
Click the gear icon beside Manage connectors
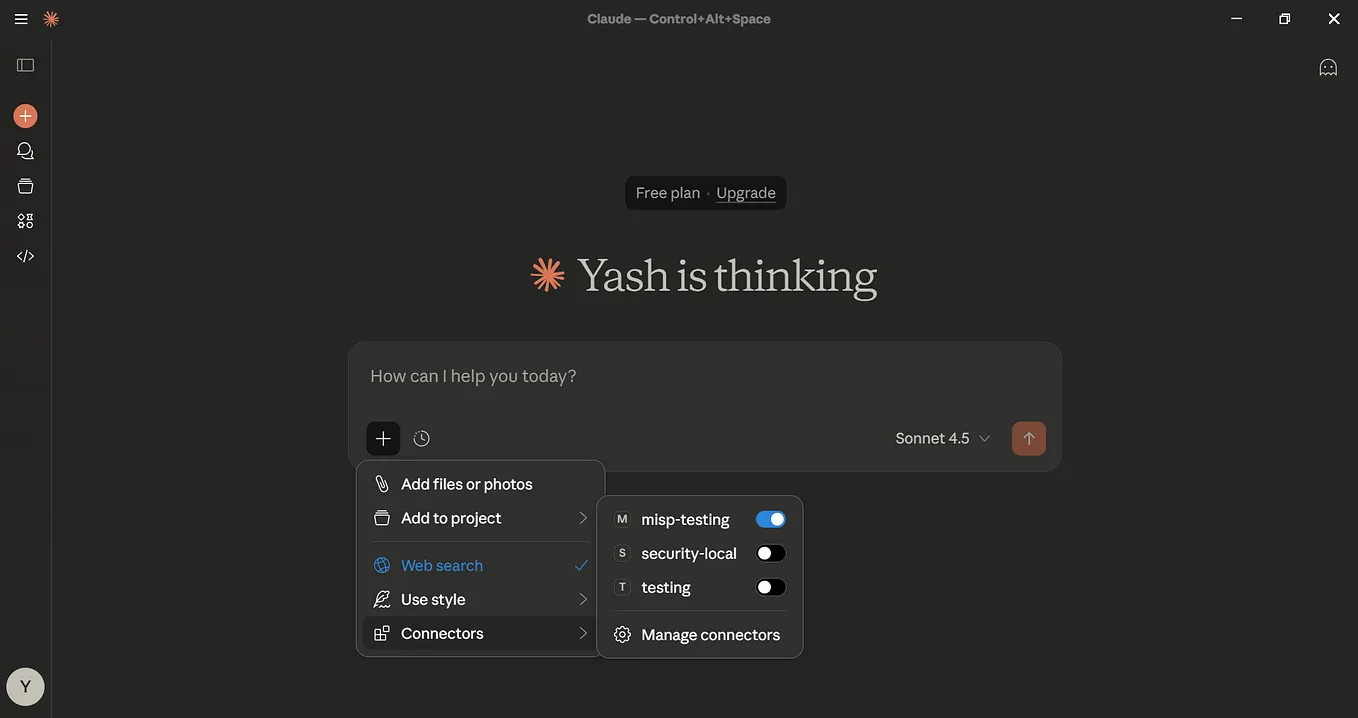(x=622, y=635)
